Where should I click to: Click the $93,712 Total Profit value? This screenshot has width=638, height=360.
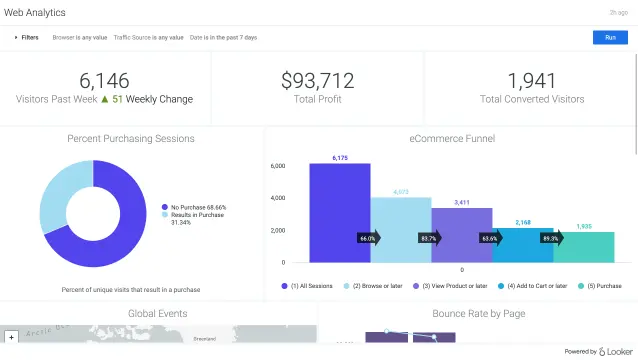(318, 81)
